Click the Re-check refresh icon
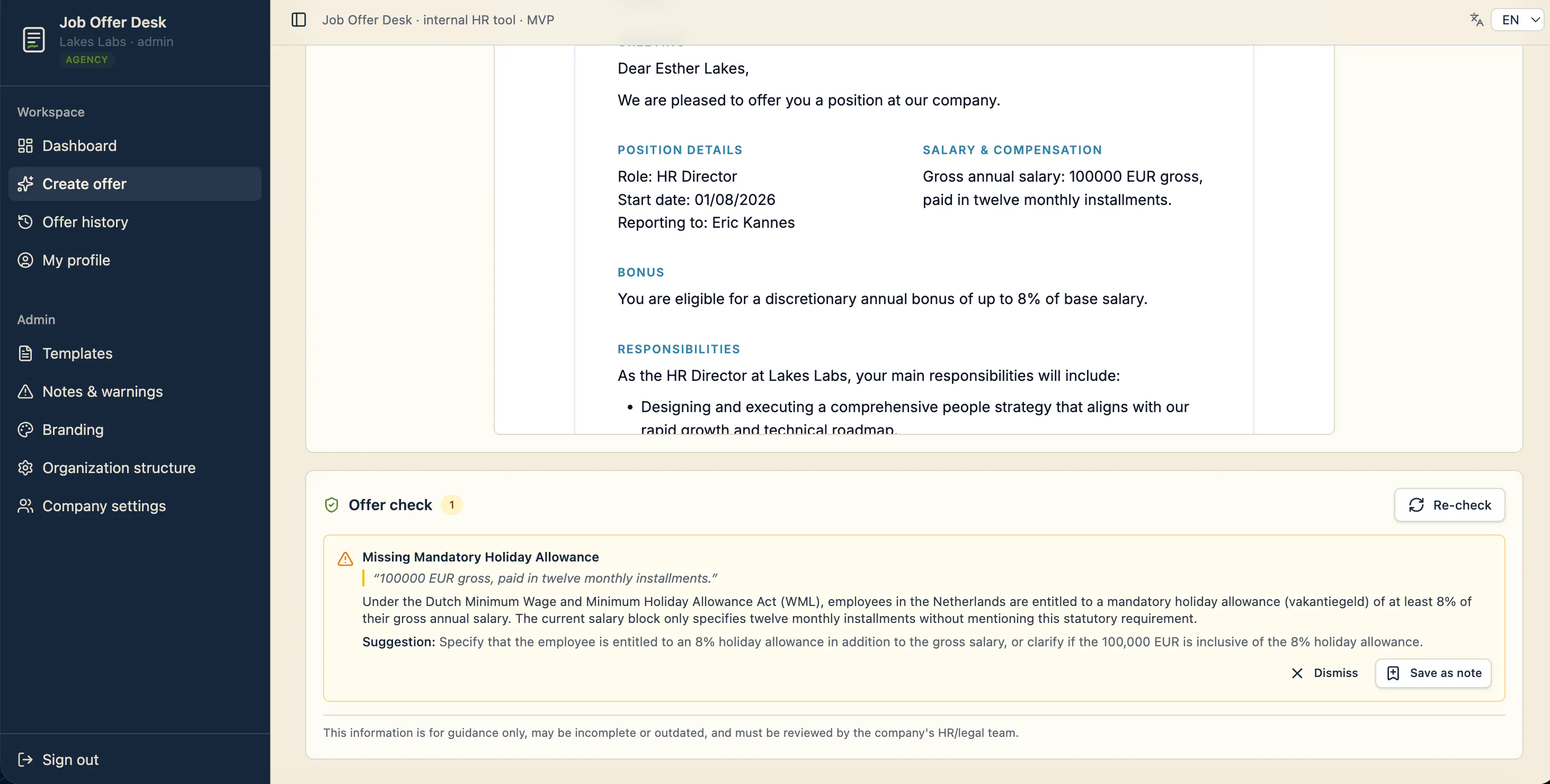The height and width of the screenshot is (784, 1550). point(1417,505)
